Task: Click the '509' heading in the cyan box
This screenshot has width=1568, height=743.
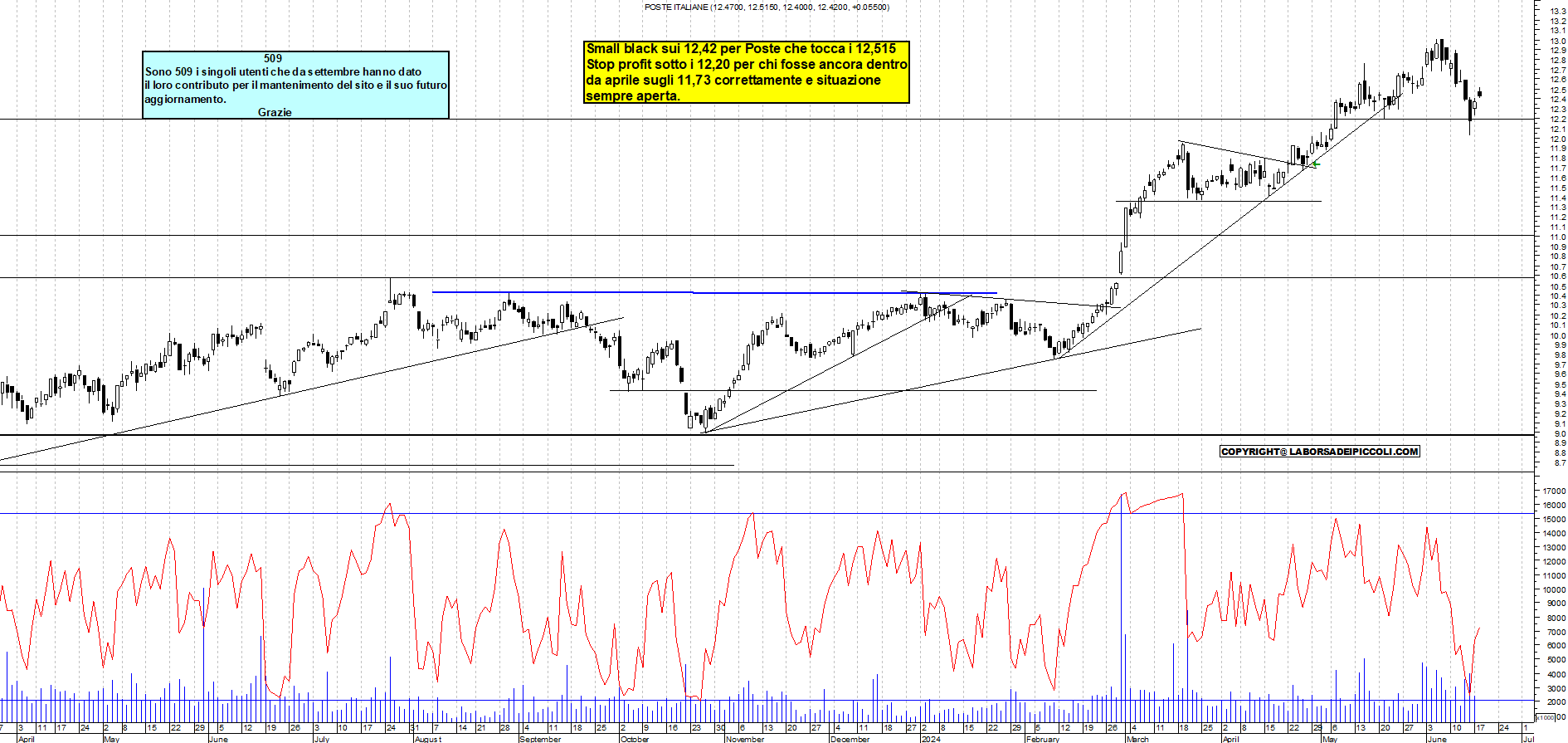Action: [x=273, y=58]
